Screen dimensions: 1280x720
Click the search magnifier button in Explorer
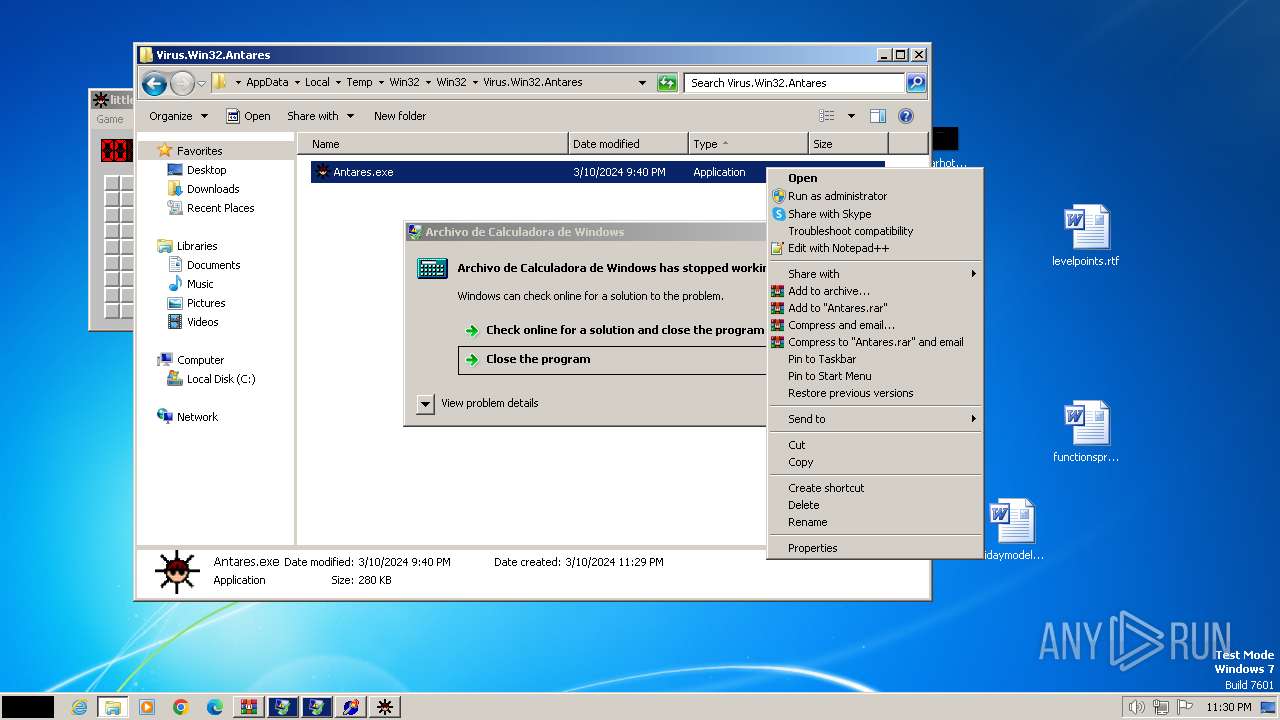click(x=916, y=83)
